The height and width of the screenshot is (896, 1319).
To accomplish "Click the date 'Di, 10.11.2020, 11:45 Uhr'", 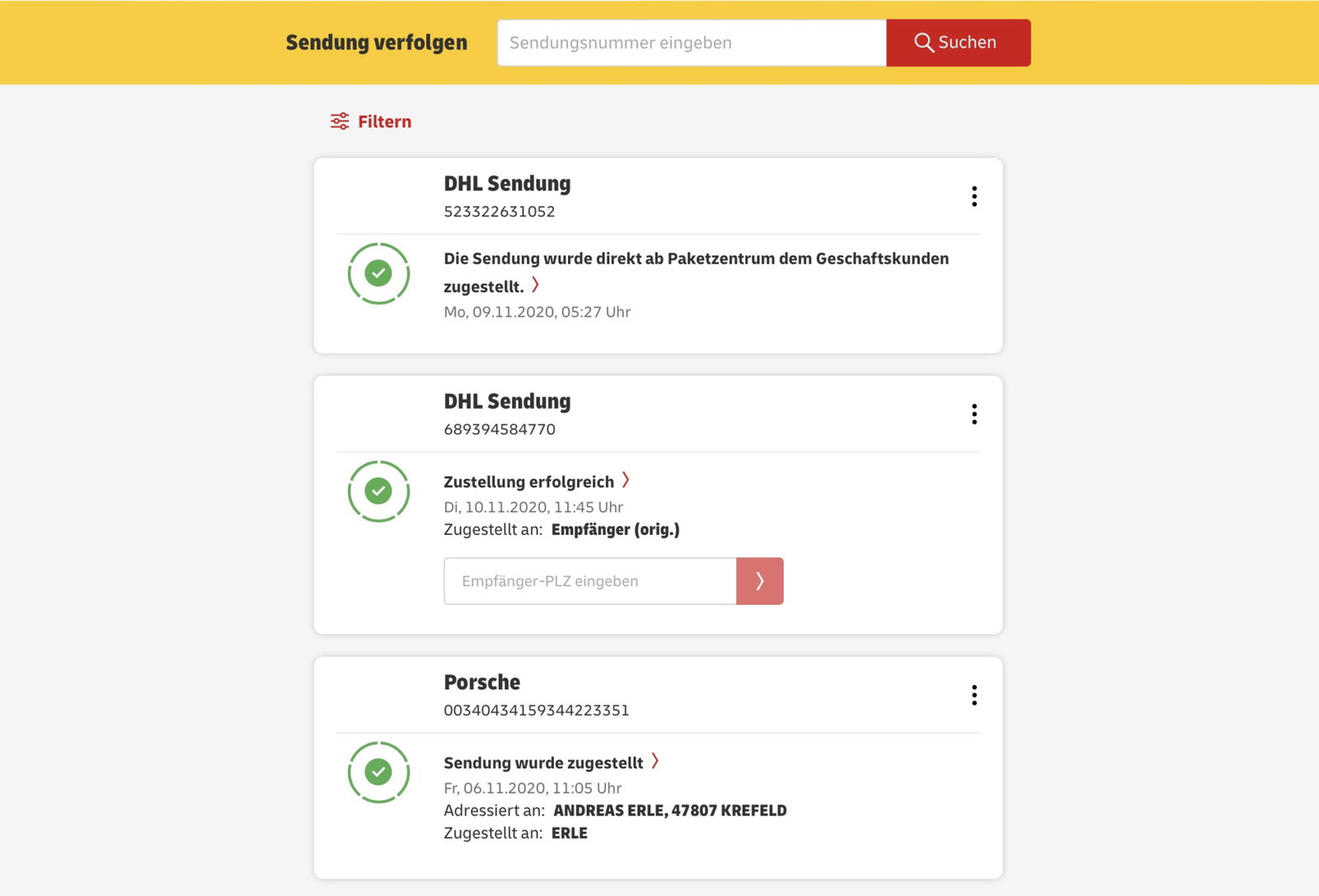I will click(533, 508).
